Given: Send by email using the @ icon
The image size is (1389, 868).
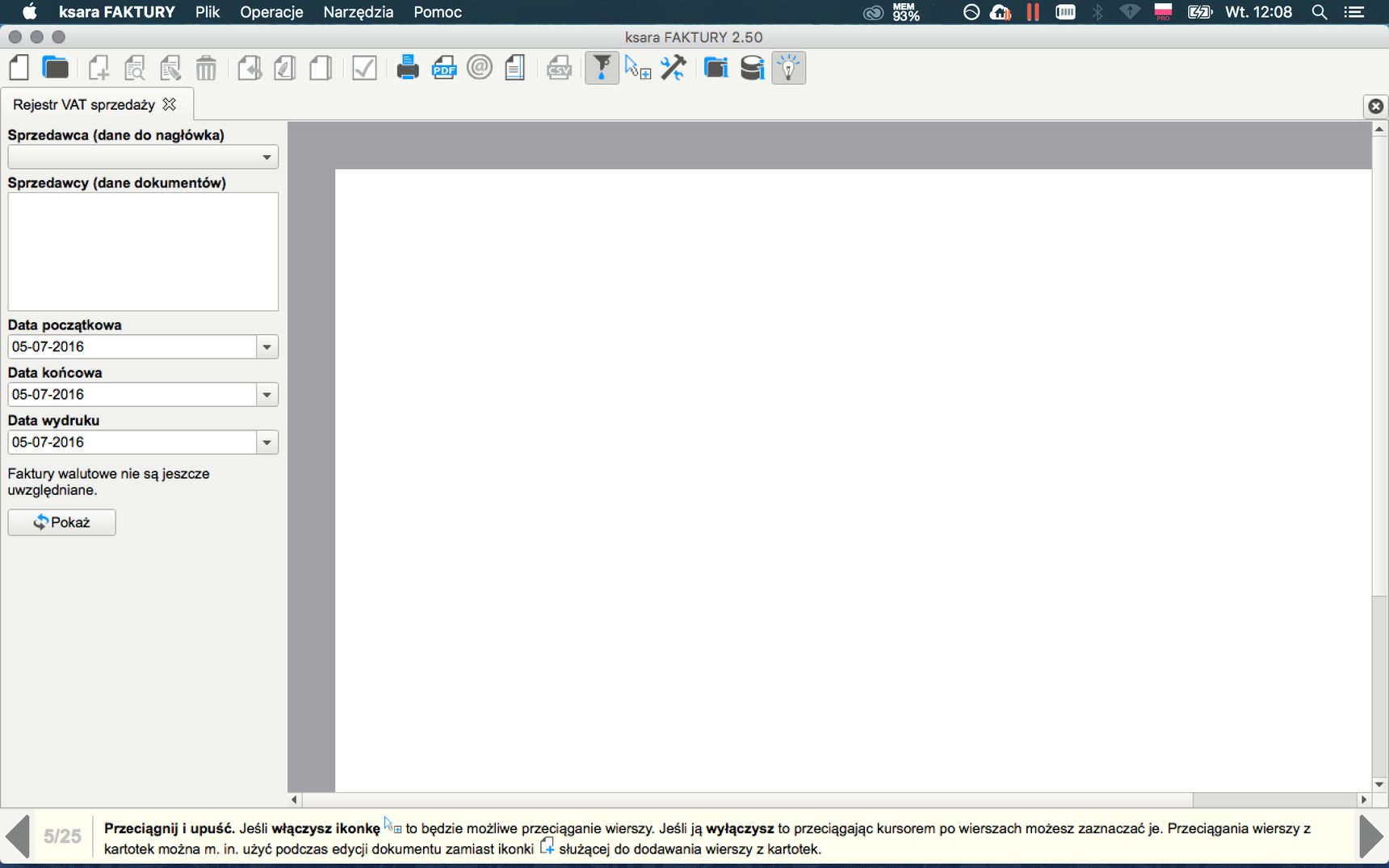Looking at the screenshot, I should (x=480, y=67).
